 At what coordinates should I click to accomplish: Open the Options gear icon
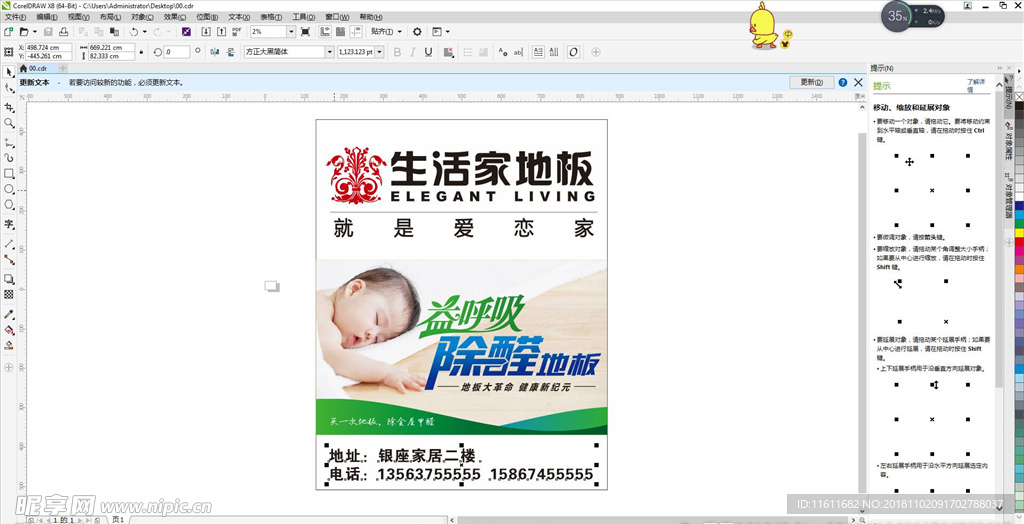(x=417, y=31)
